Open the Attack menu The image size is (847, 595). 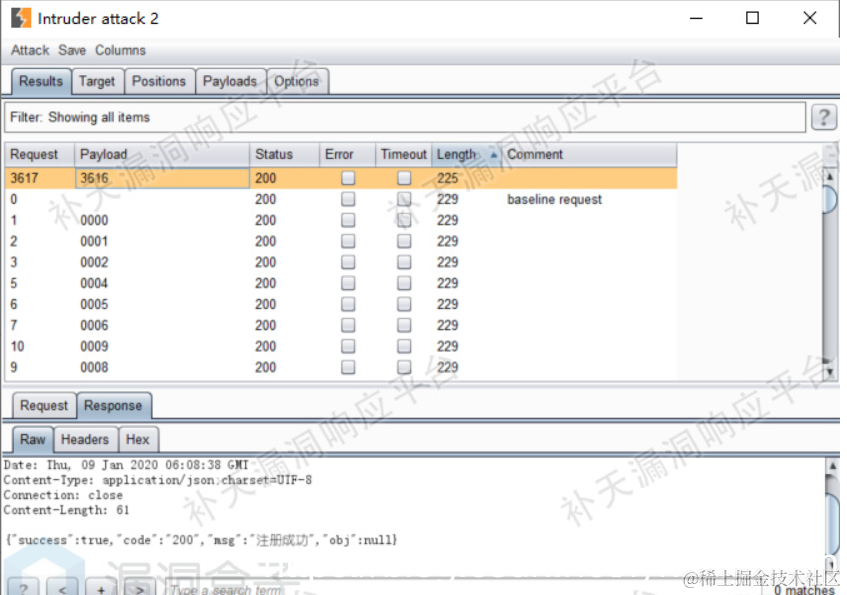pos(30,50)
